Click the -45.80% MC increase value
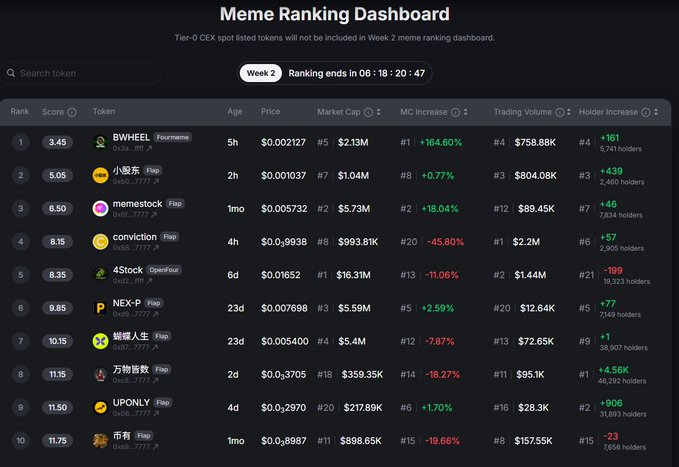The height and width of the screenshot is (467, 679). (x=445, y=242)
